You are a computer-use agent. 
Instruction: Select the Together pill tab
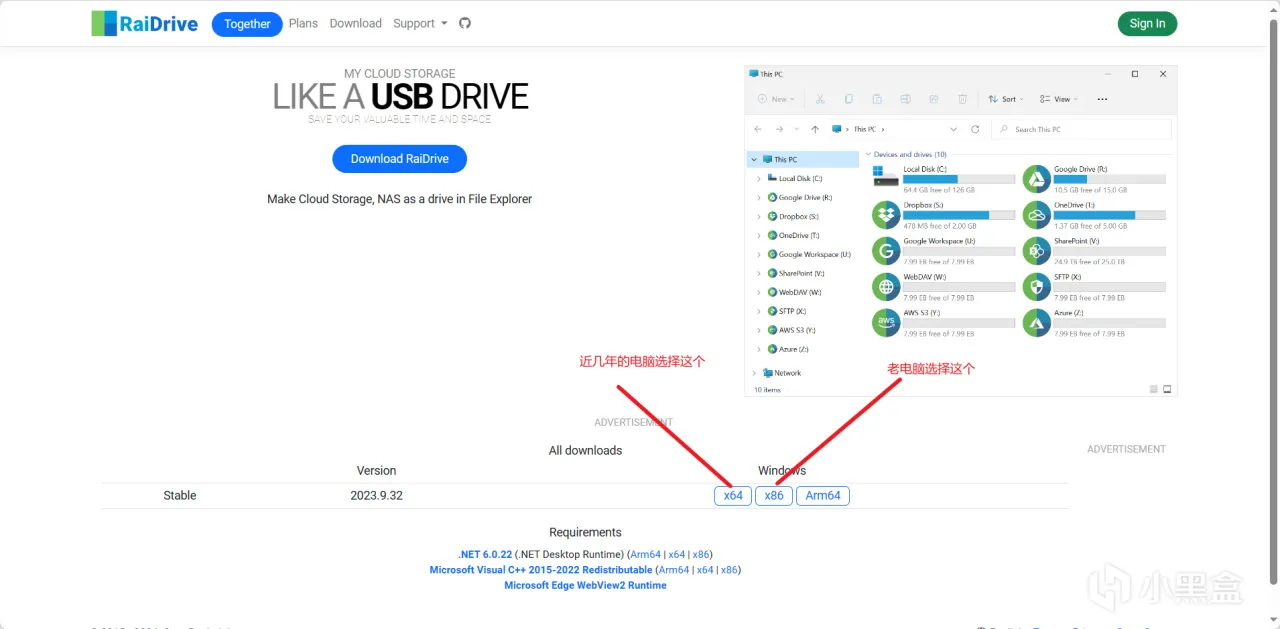247,24
